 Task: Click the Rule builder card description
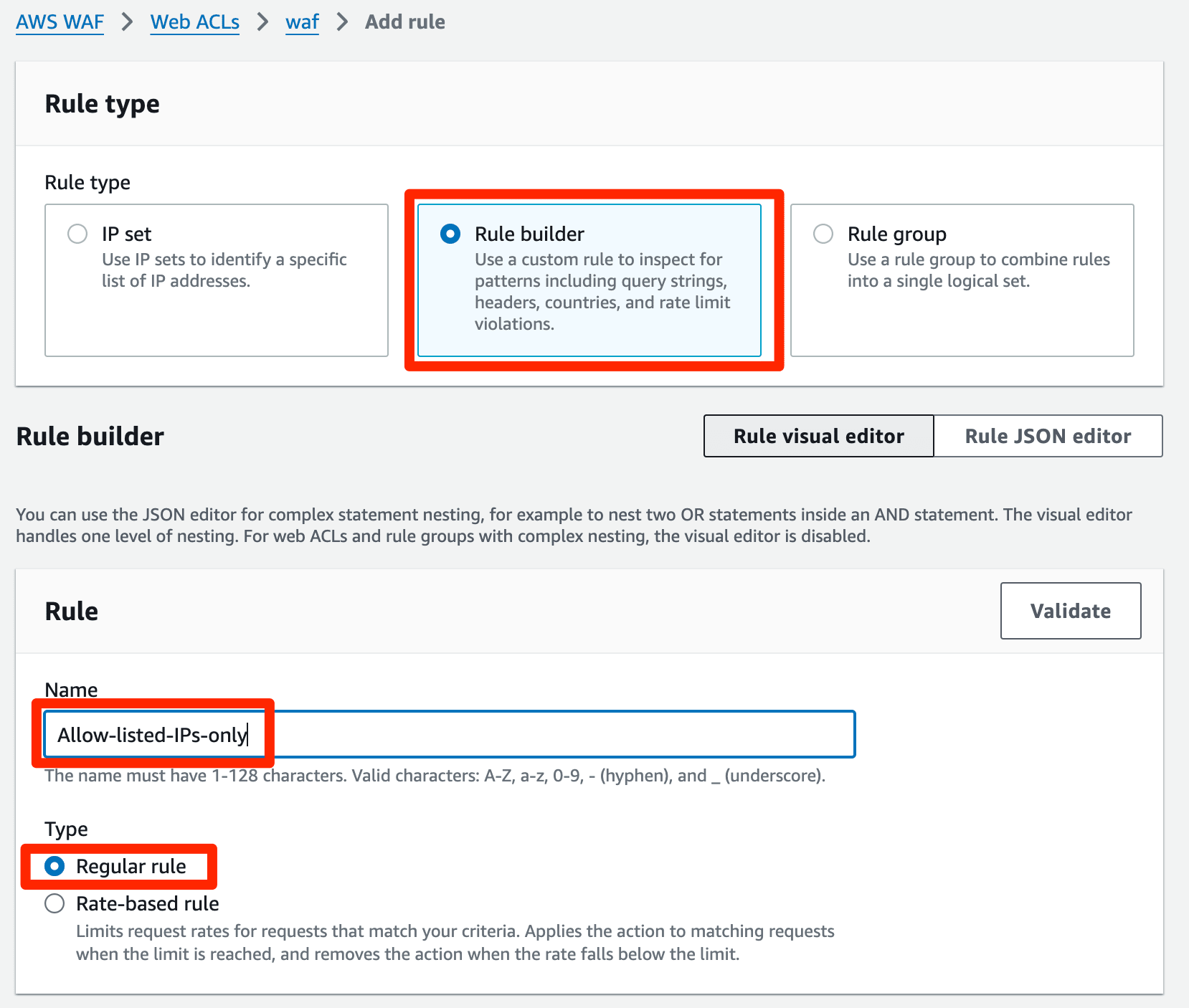point(602,292)
